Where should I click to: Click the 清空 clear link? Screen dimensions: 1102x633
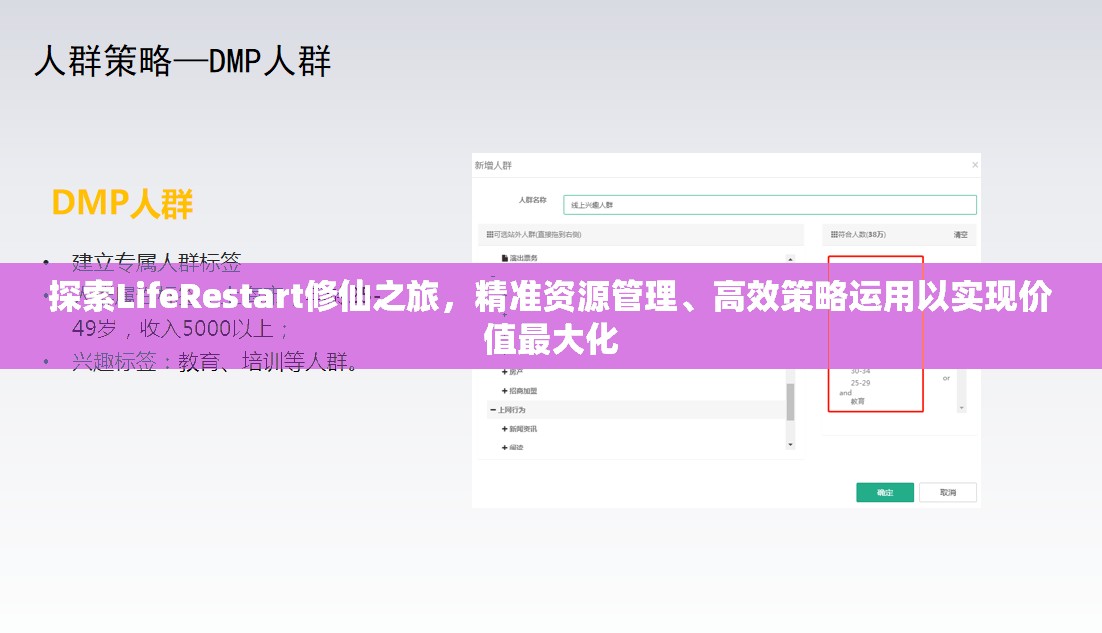pyautogui.click(x=961, y=235)
